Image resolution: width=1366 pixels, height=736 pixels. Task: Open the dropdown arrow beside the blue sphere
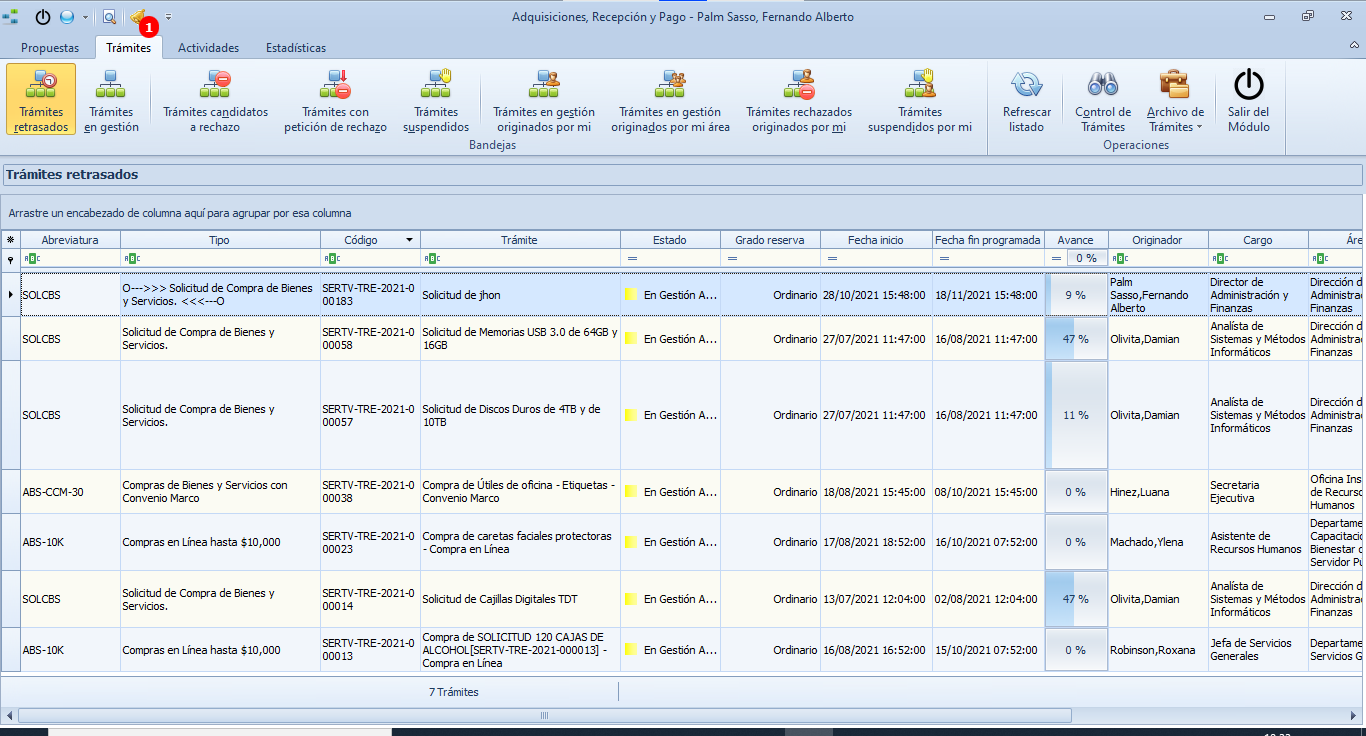(x=85, y=17)
